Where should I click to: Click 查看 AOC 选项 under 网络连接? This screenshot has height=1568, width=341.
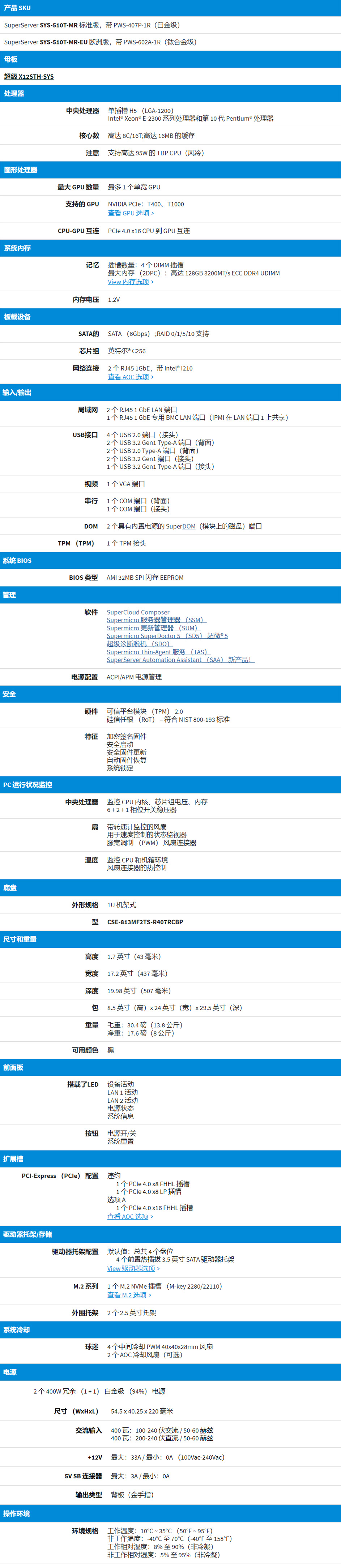[x=128, y=377]
